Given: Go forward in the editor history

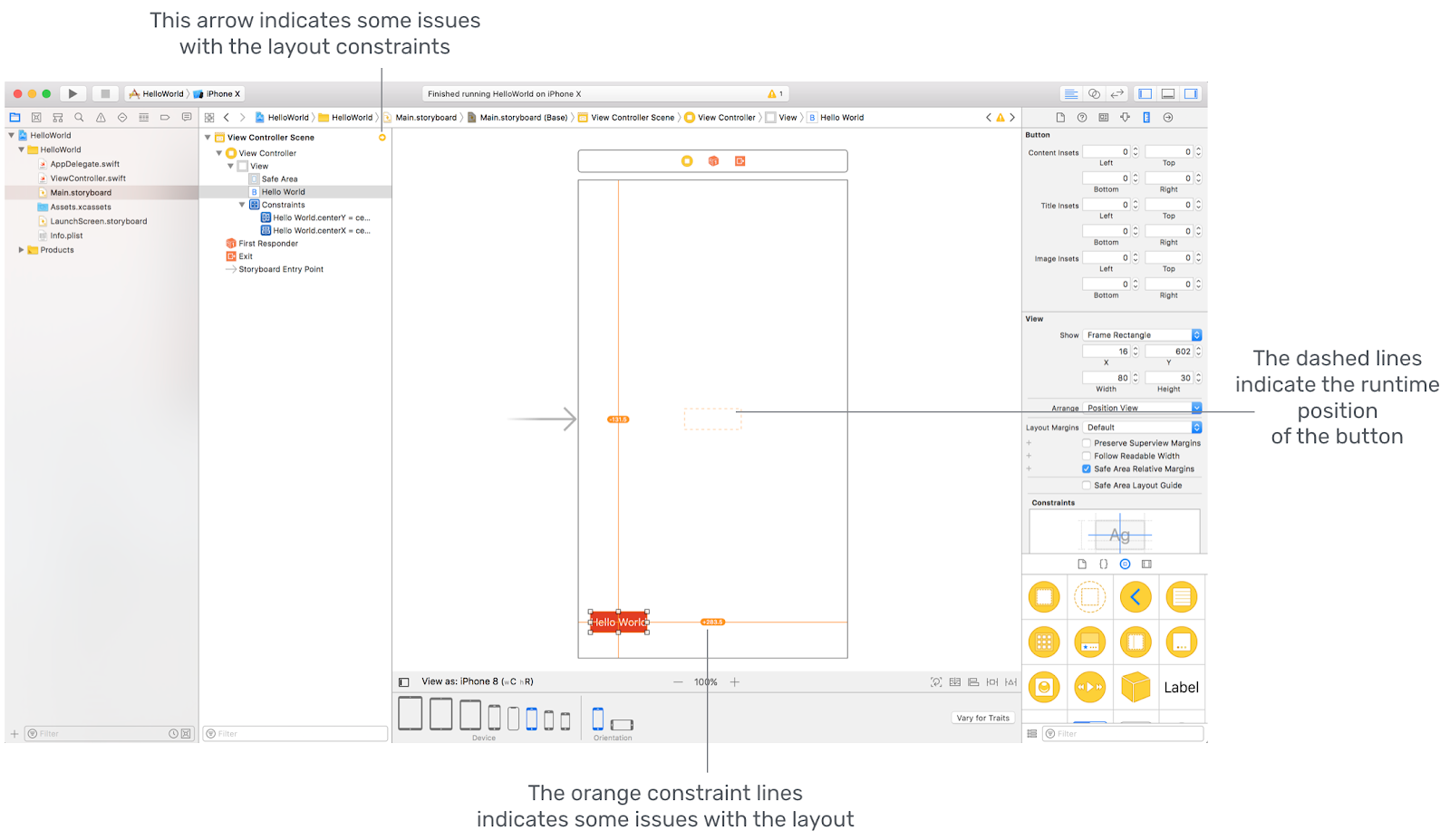Looking at the screenshot, I should click(x=242, y=117).
